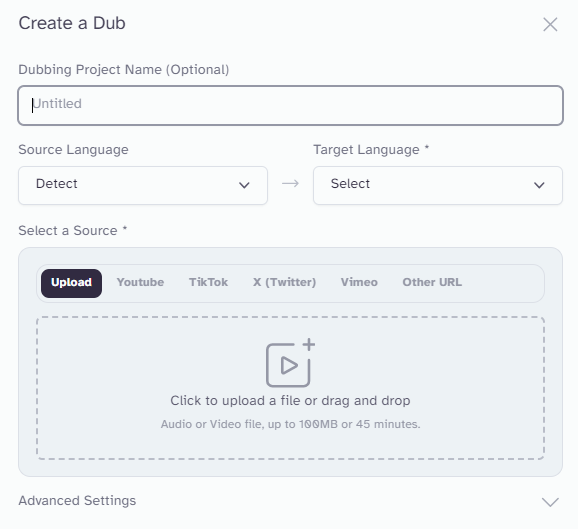Image resolution: width=578 pixels, height=529 pixels.
Task: Switch to the Vimeo source tab
Action: 359,282
